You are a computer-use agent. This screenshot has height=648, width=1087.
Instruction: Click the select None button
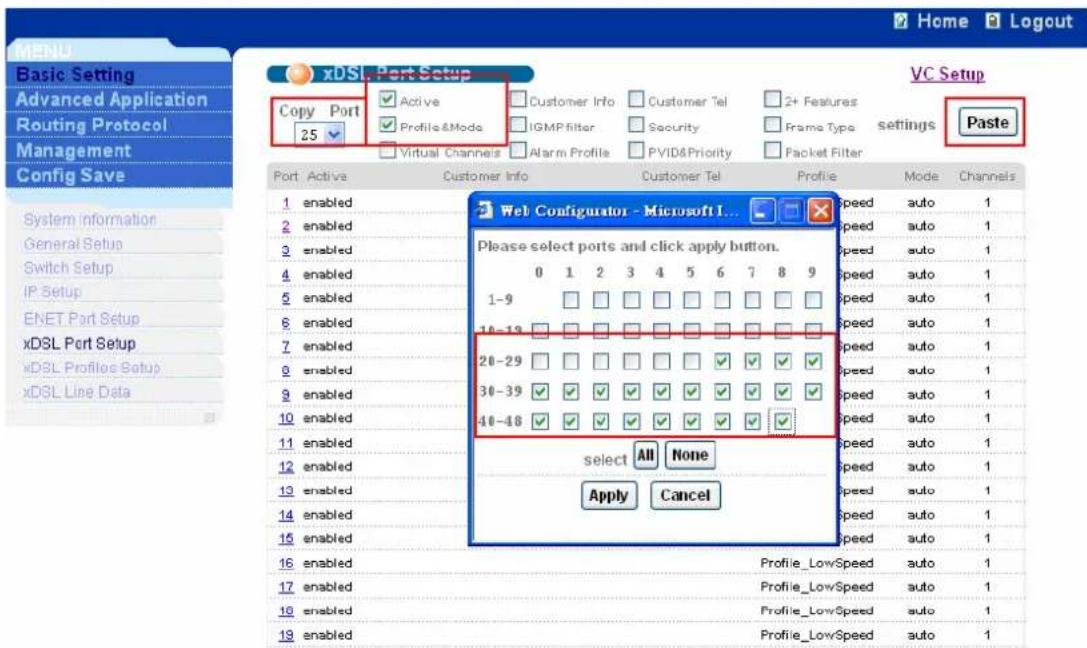tap(690, 455)
